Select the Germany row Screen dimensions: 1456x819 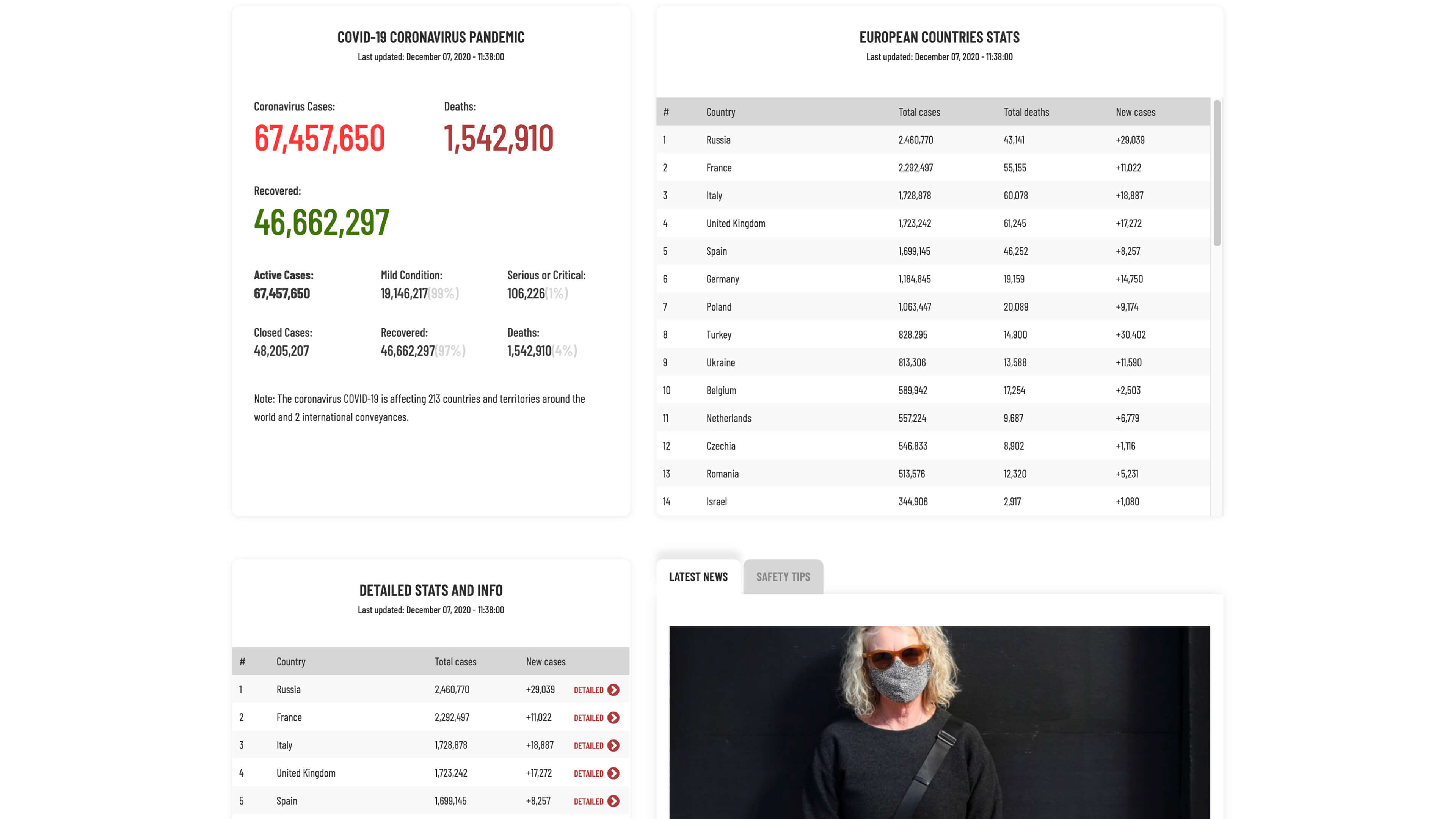pos(933,279)
